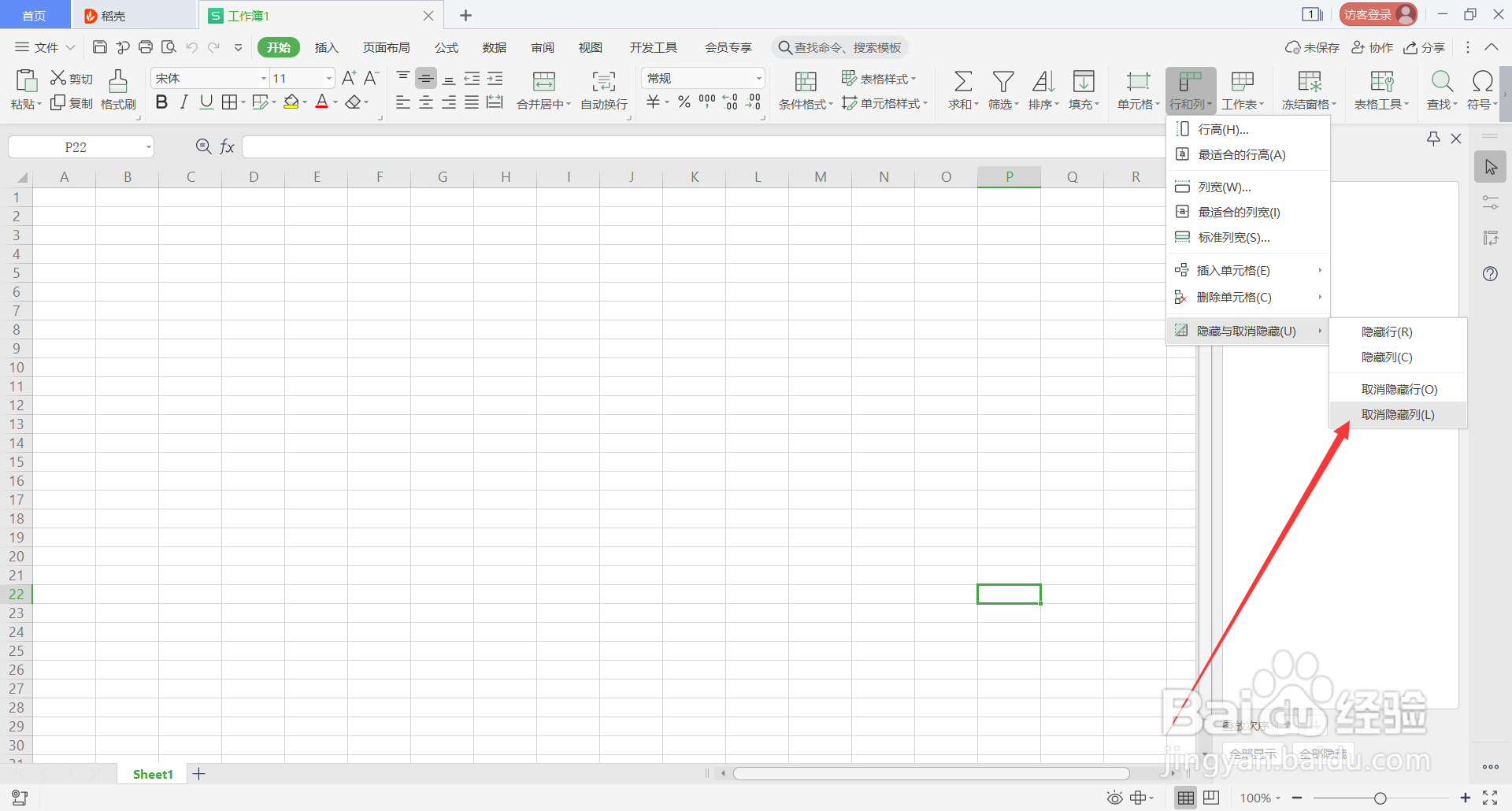Click the help question mark in sidebar
The image size is (1512, 811).
tap(1490, 274)
